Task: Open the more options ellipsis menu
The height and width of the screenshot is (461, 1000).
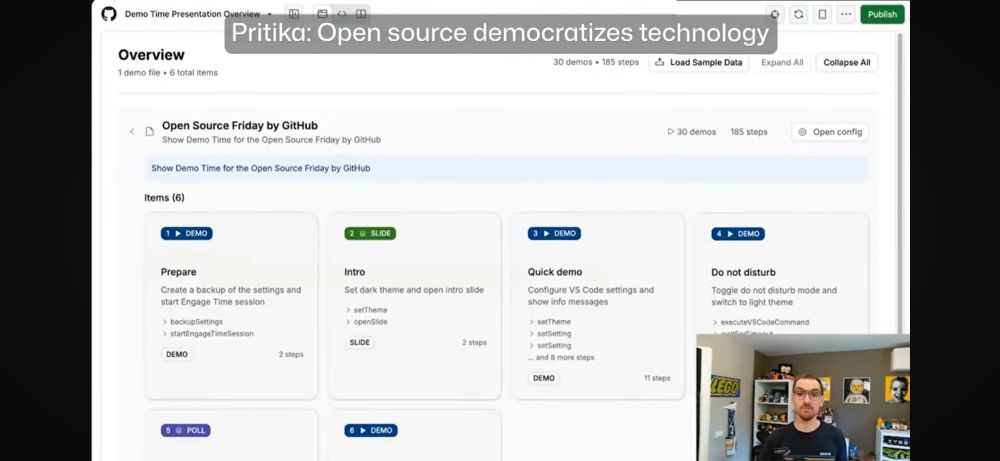Action: [846, 14]
